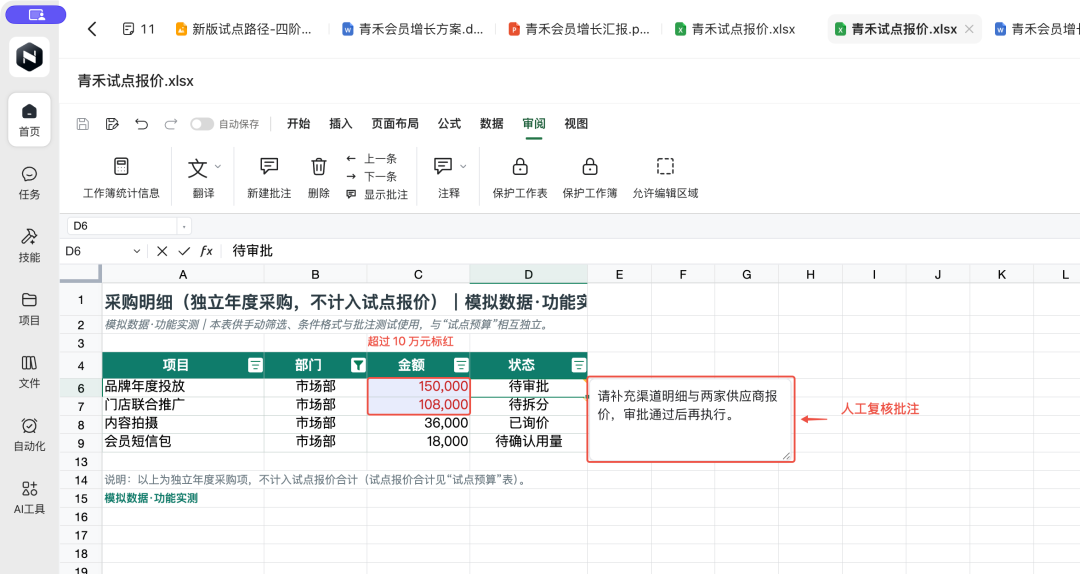1080x574 pixels.
Task: Expand the 翻译 dropdown arrow
Action: [218, 167]
